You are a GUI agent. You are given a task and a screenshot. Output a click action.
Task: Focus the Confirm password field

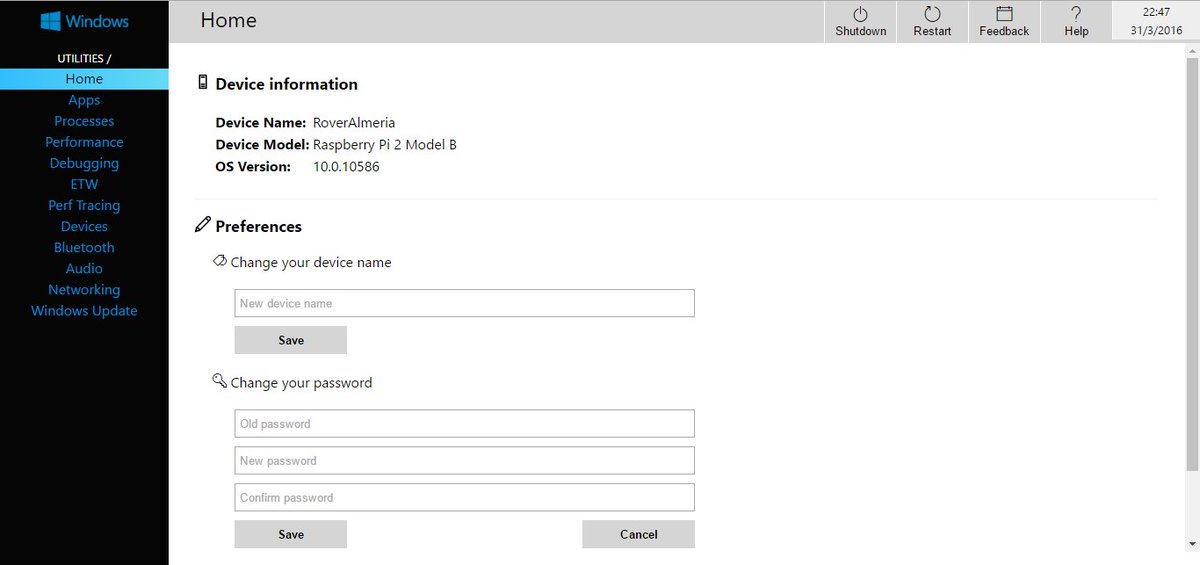tap(464, 497)
